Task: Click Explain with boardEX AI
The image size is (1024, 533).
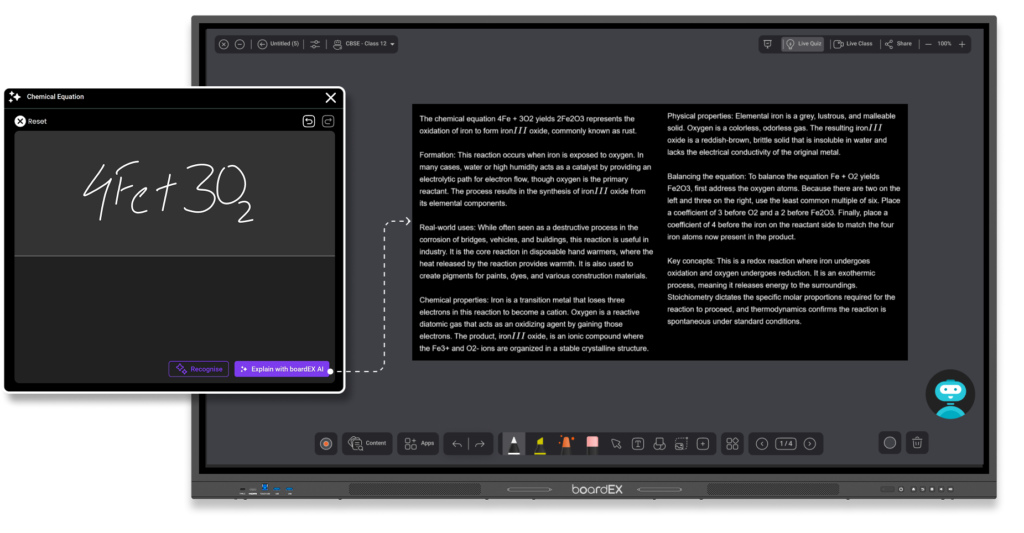Action: [281, 369]
